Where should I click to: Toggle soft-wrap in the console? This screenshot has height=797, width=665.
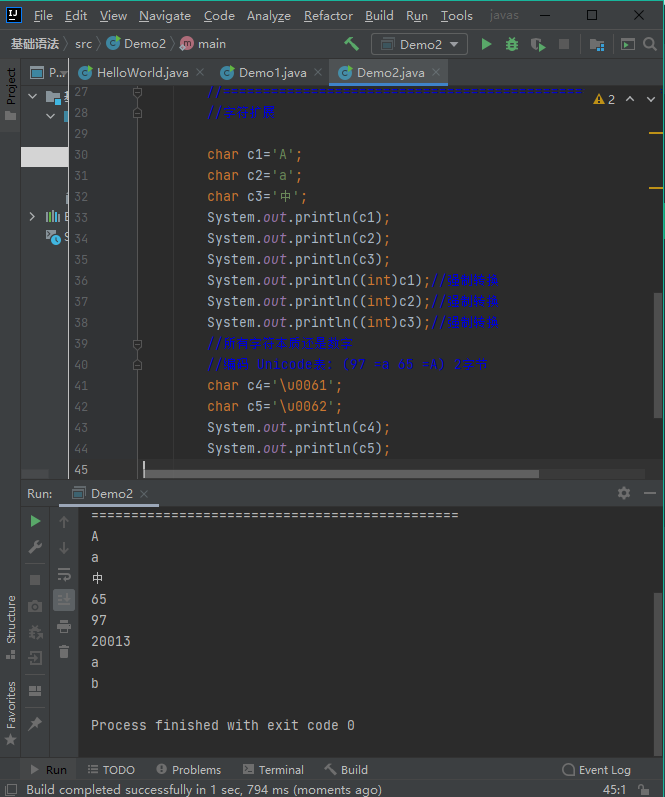pos(64,574)
